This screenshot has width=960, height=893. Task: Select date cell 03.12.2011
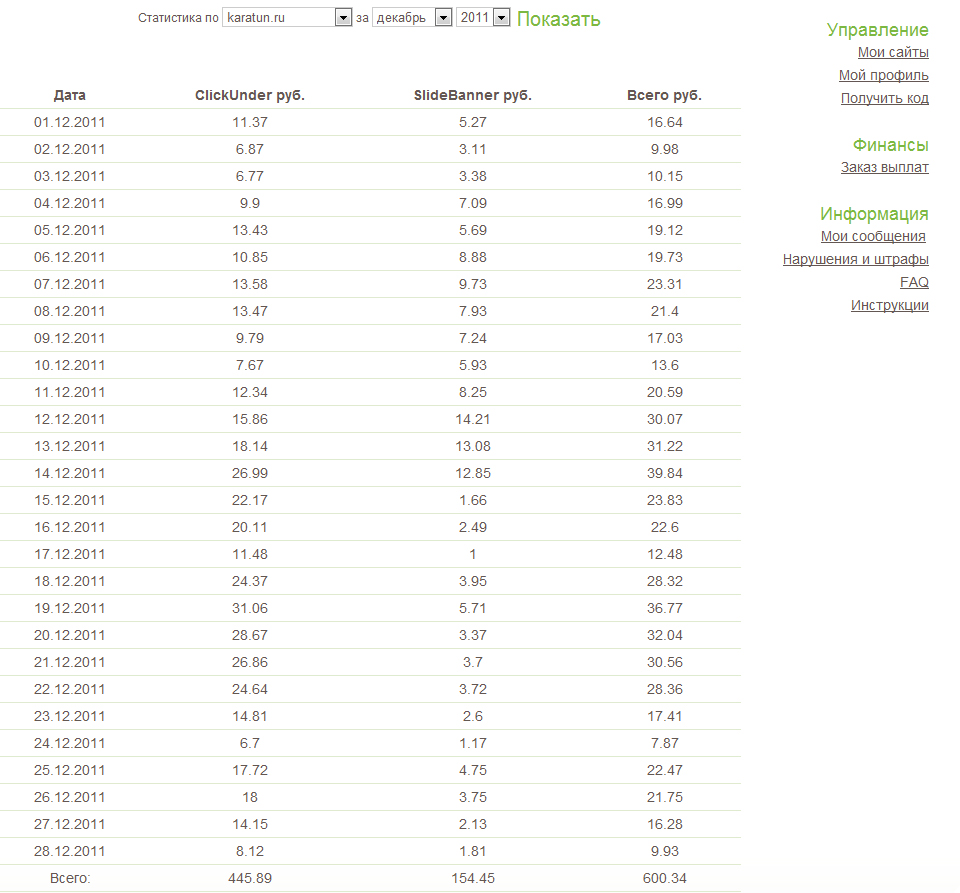pos(70,176)
